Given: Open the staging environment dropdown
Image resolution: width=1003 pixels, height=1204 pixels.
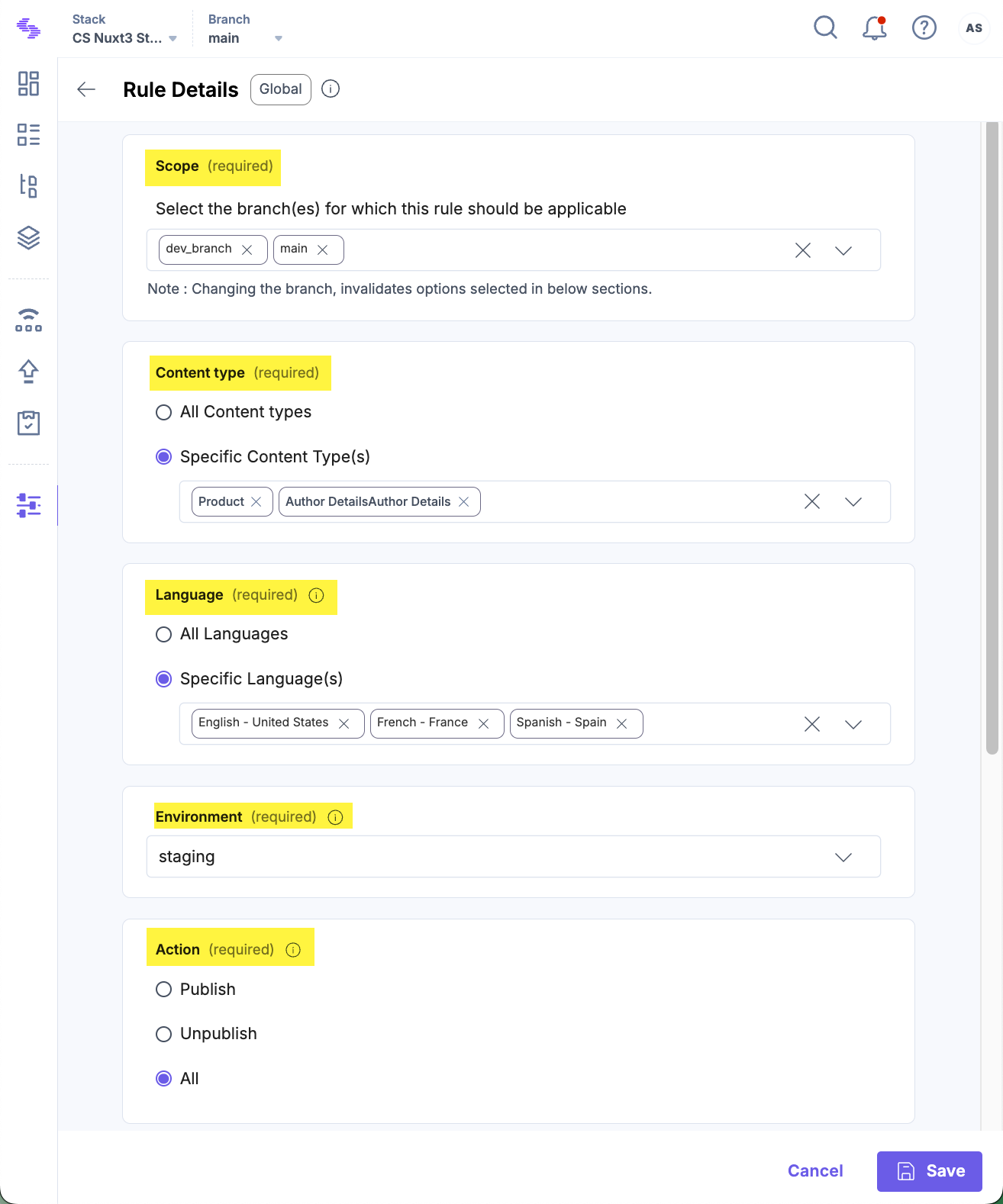Looking at the screenshot, I should pyautogui.click(x=514, y=857).
